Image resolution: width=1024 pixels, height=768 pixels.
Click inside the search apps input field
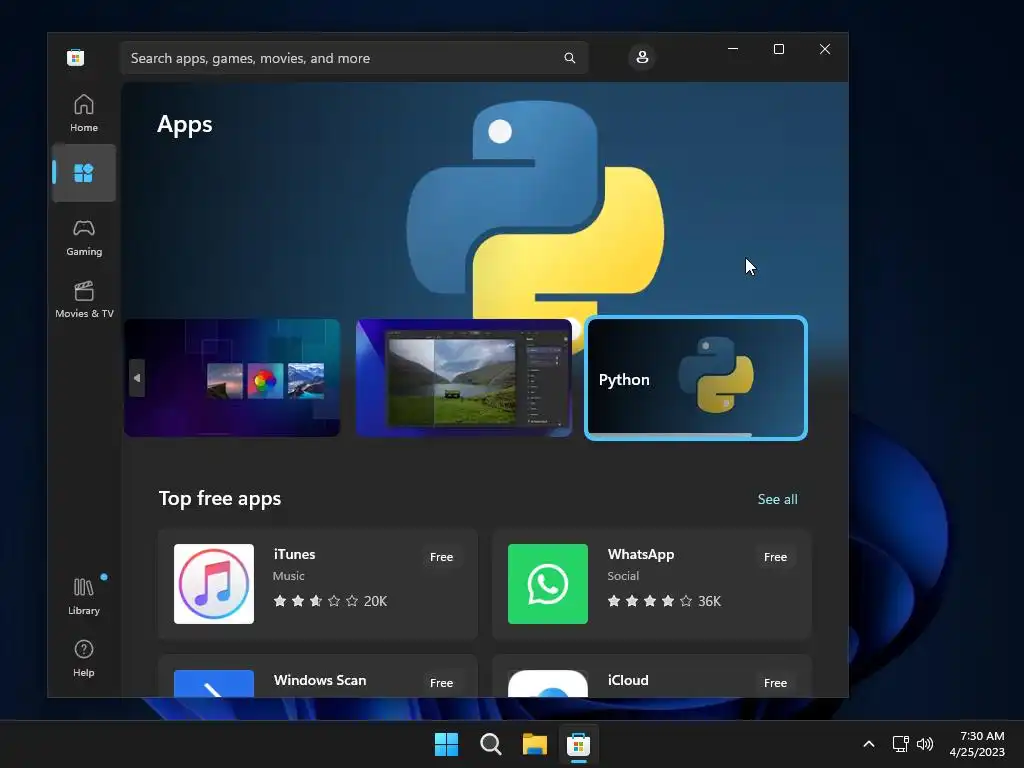point(353,58)
